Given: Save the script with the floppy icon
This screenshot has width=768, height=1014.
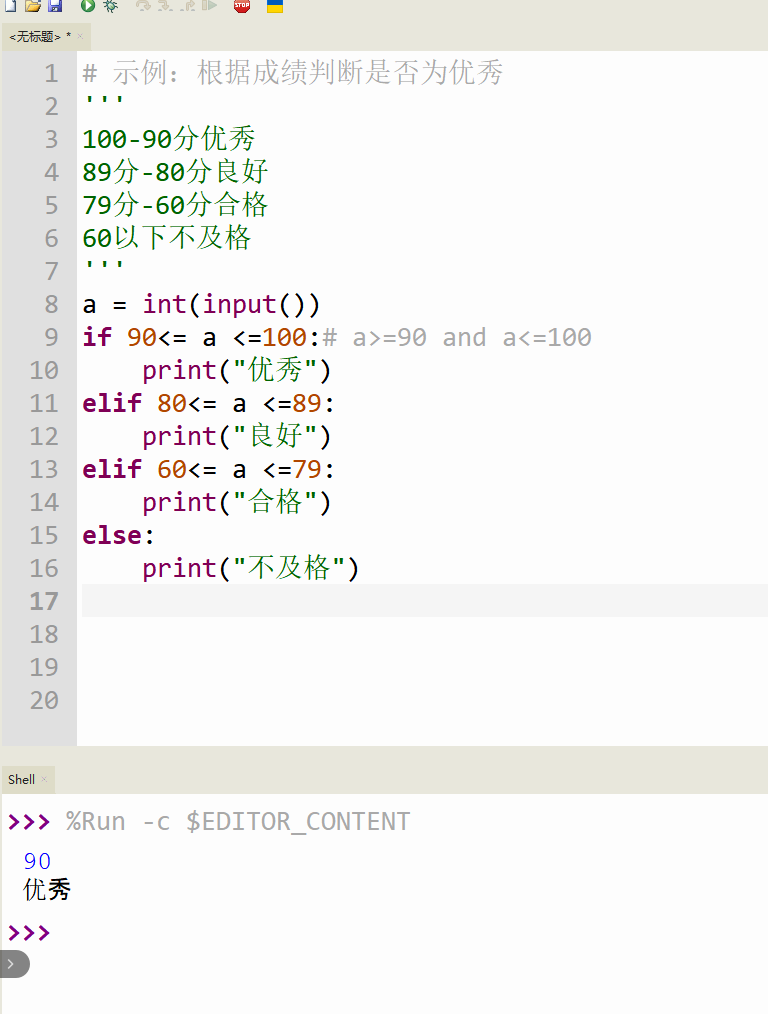Looking at the screenshot, I should pos(56,6).
